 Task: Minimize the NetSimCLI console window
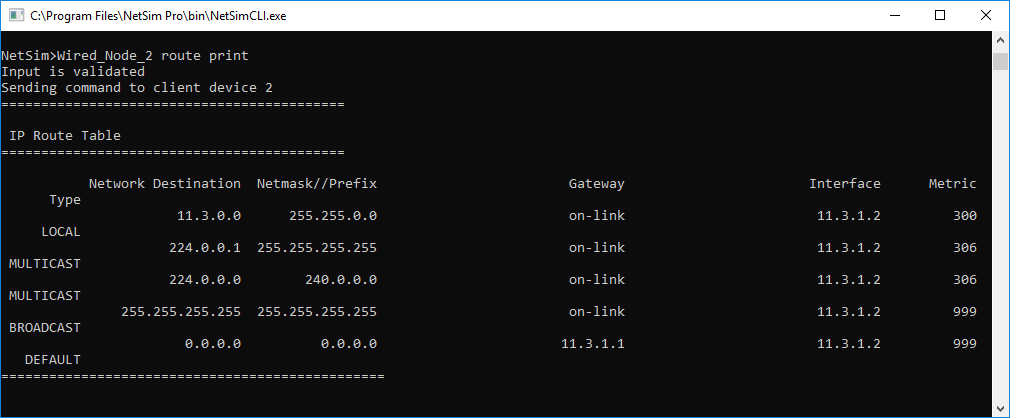point(895,15)
